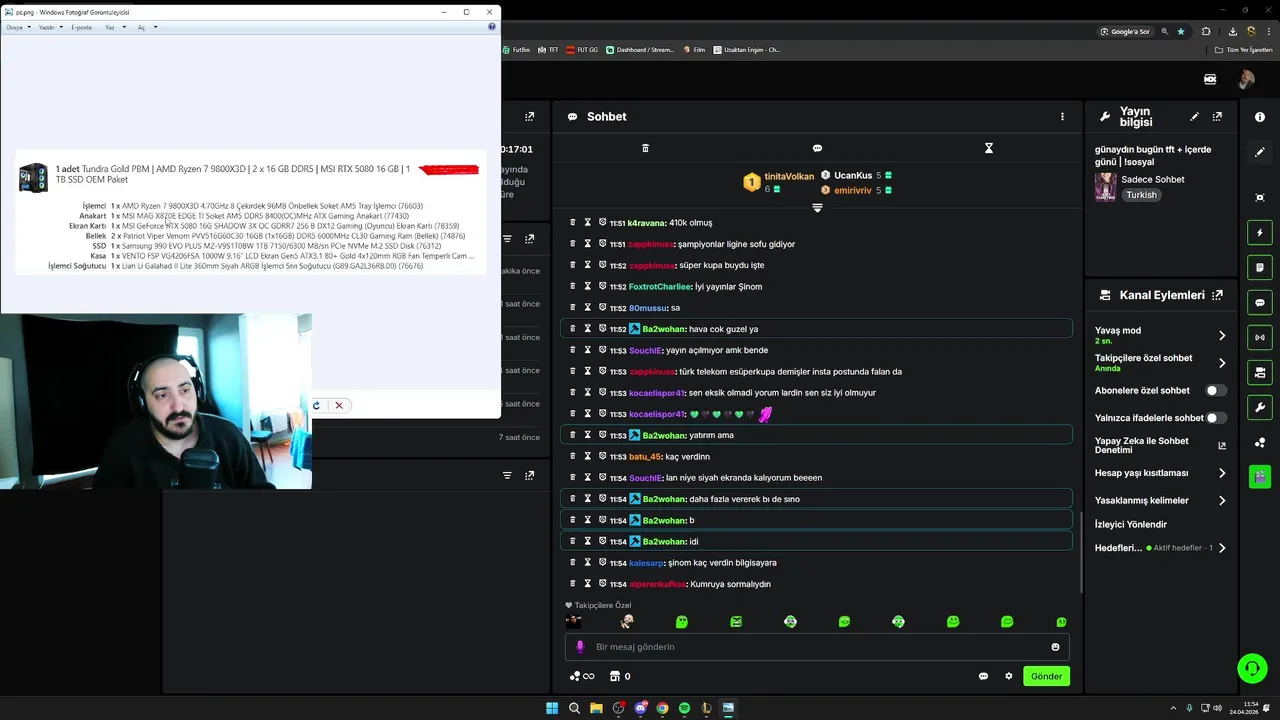This screenshot has height=720, width=1280.
Task: Click the trash icon in chat toolbar
Action: pos(645,148)
